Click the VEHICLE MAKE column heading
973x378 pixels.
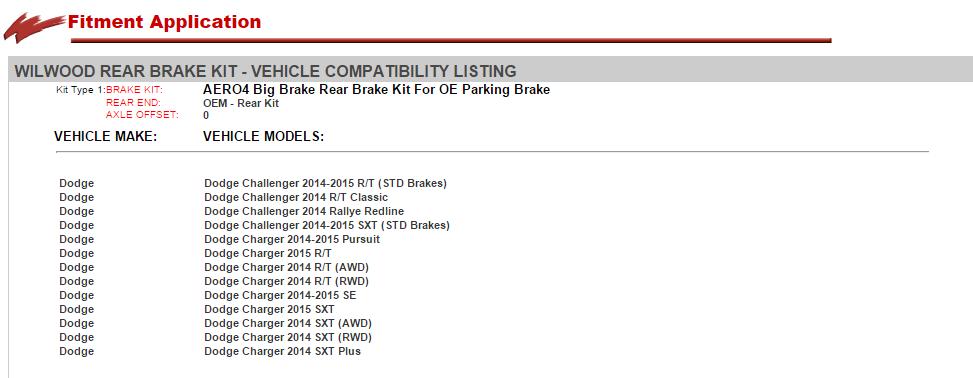(106, 137)
